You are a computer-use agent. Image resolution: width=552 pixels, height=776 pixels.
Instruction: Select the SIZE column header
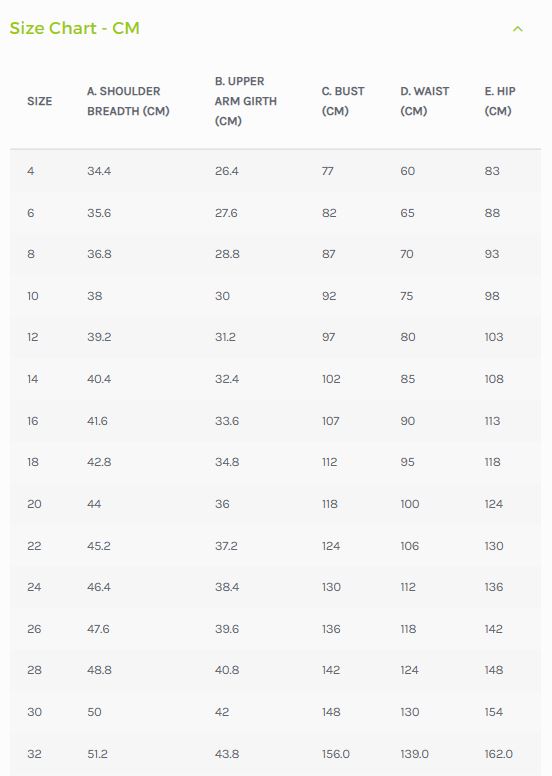pos(40,101)
